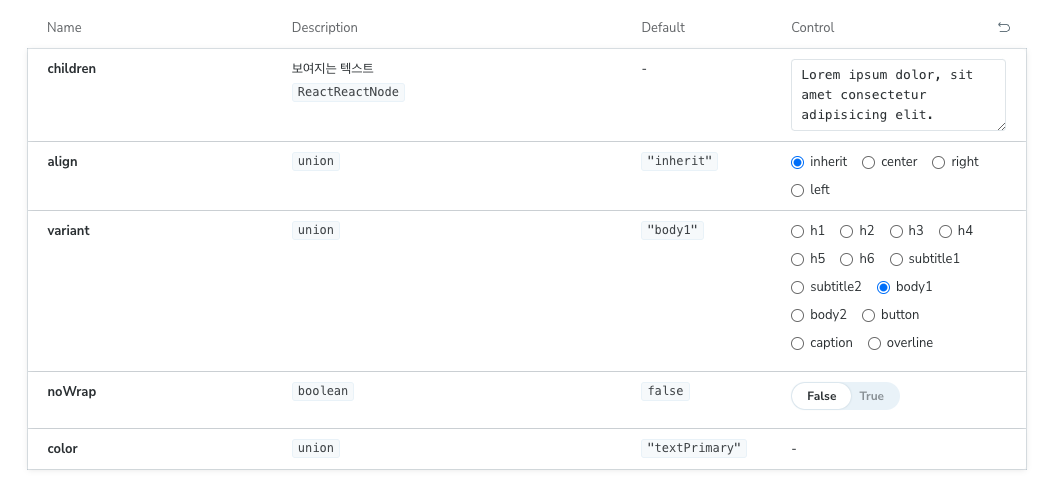
Task: Set noWrap toggle to False
Action: pyautogui.click(x=821, y=396)
